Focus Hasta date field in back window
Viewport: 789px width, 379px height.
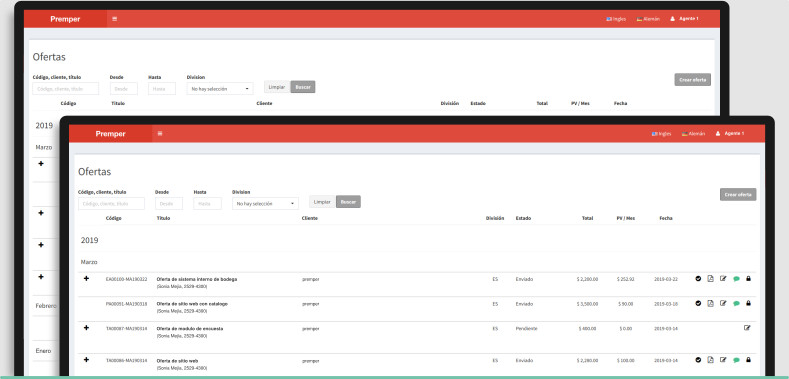(x=162, y=89)
